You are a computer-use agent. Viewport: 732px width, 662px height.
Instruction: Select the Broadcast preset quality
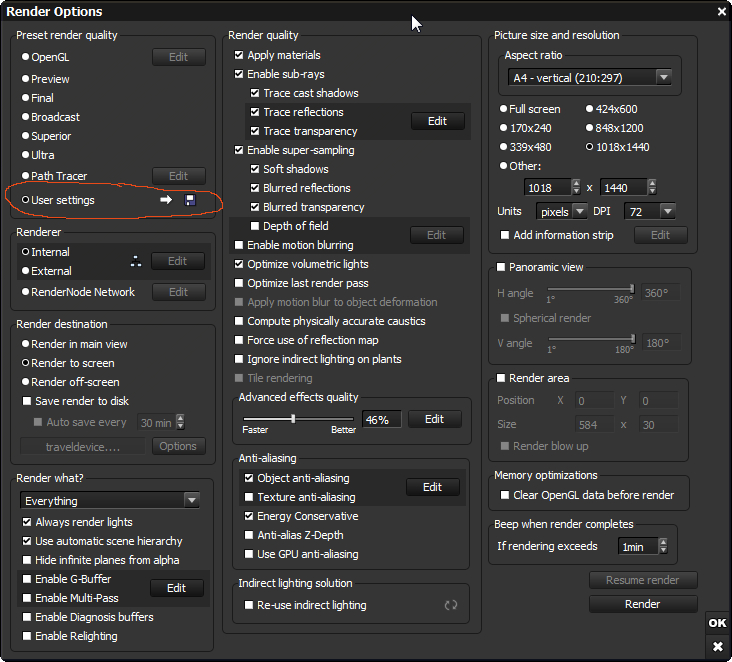pos(26,117)
